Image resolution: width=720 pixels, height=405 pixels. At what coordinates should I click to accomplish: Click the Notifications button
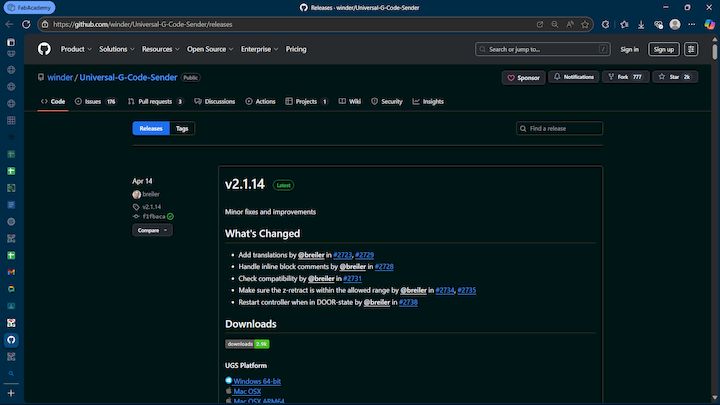(574, 77)
